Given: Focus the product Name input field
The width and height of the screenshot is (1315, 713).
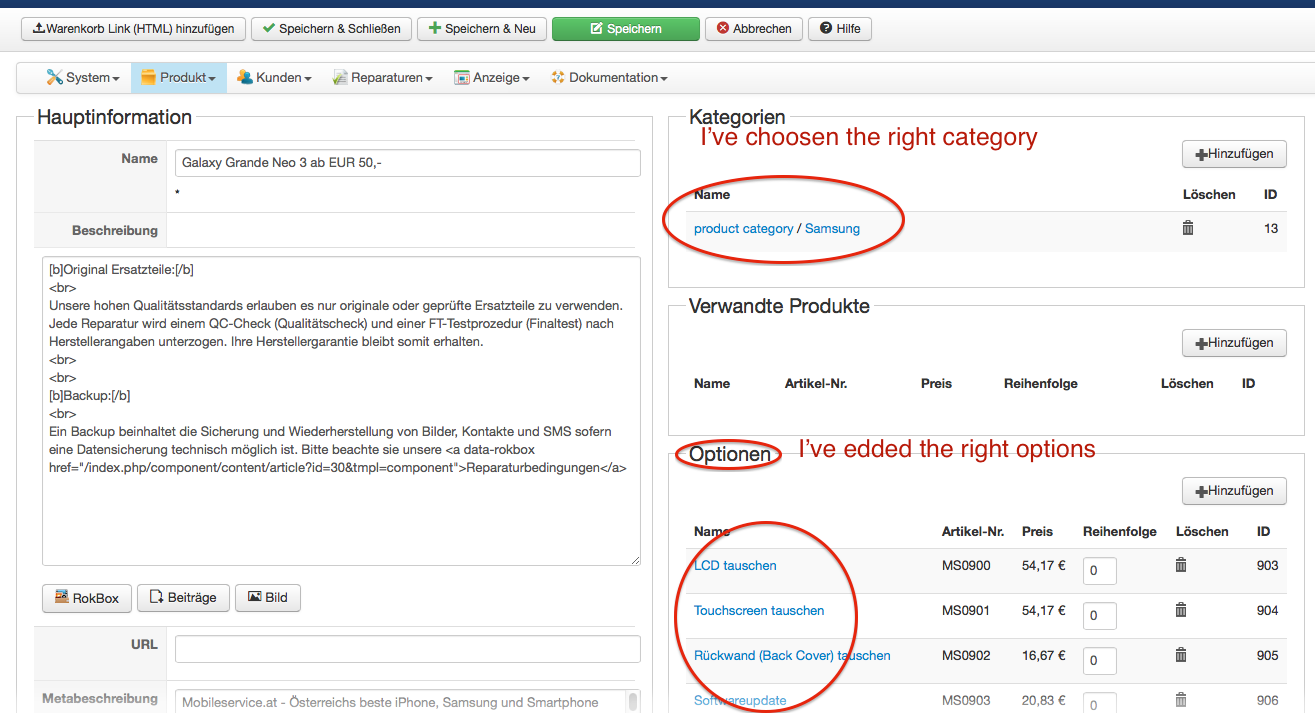Looking at the screenshot, I should point(407,163).
